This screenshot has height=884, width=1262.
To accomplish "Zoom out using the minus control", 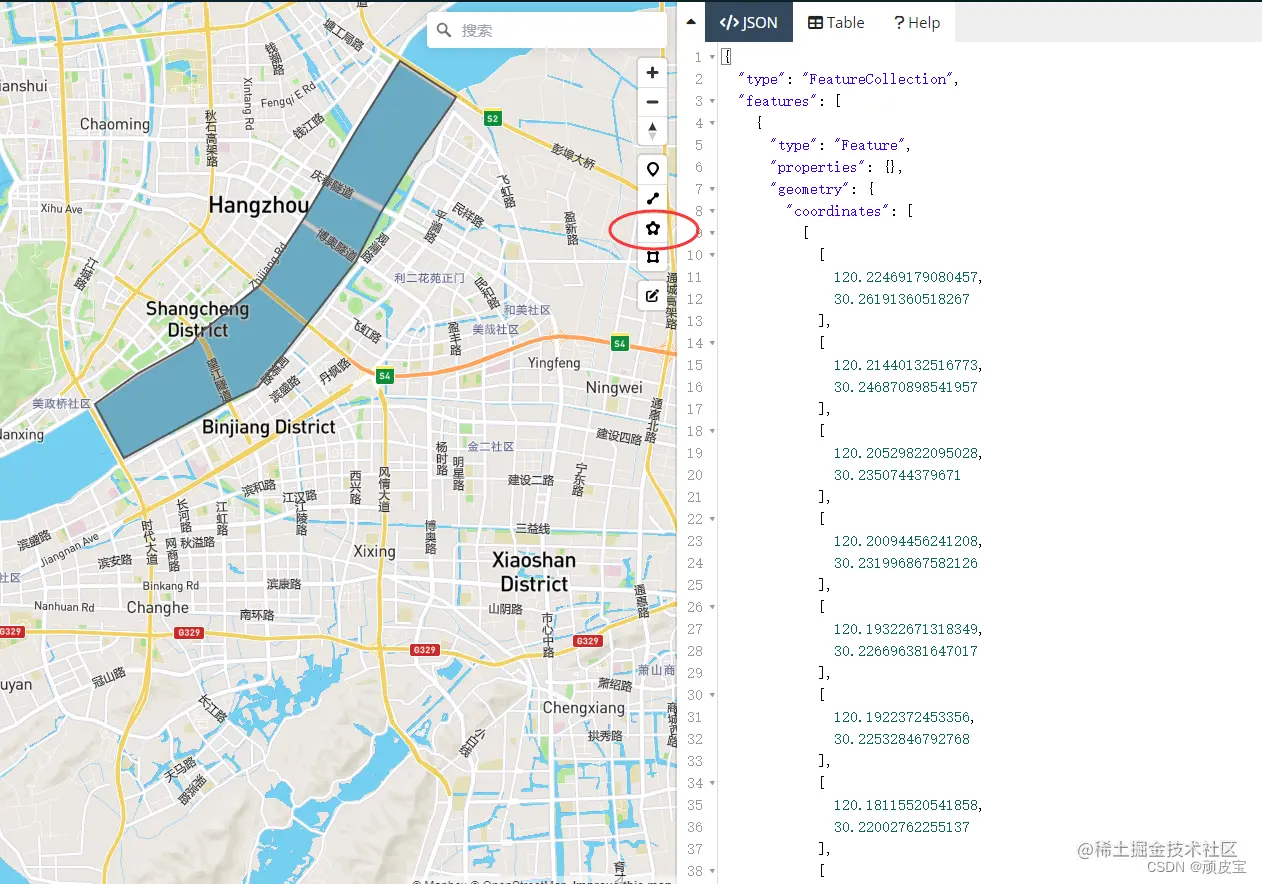I will click(x=652, y=101).
